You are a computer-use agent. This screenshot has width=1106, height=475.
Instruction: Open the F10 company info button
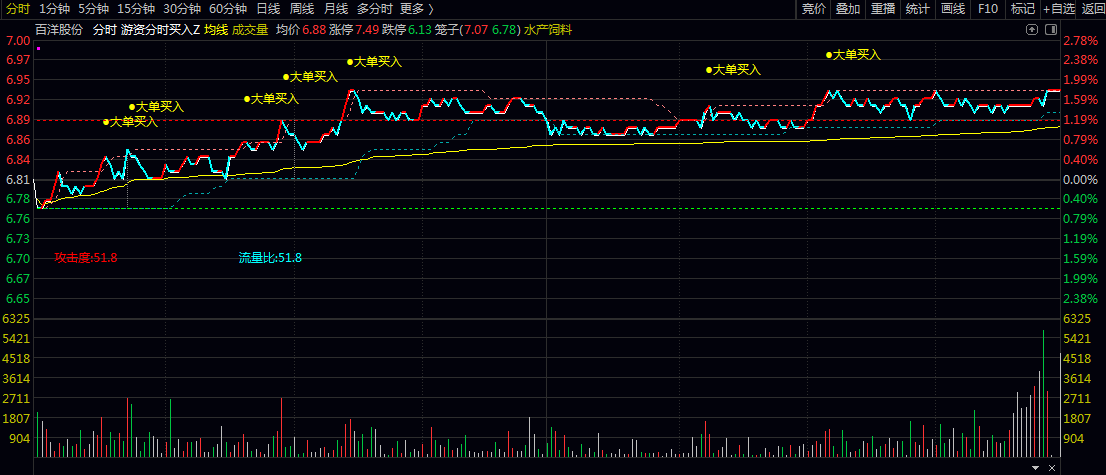pyautogui.click(x=988, y=9)
